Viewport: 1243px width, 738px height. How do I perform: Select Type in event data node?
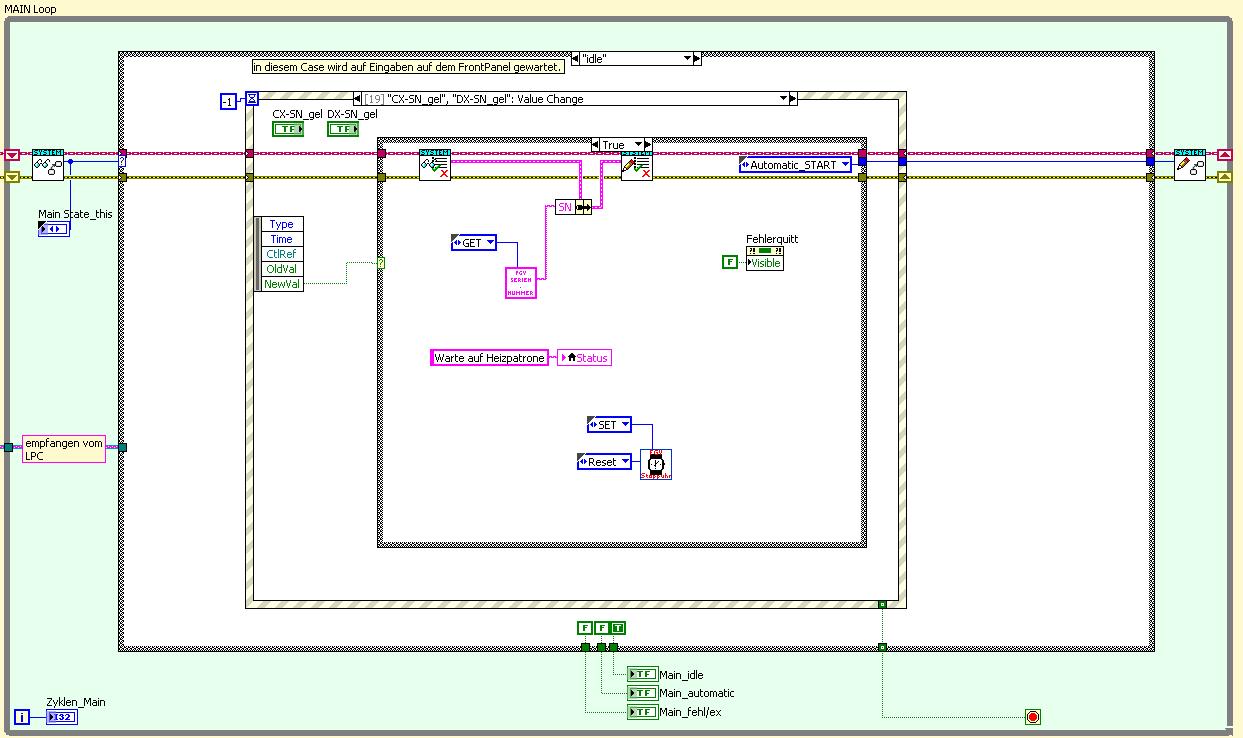[x=281, y=224]
